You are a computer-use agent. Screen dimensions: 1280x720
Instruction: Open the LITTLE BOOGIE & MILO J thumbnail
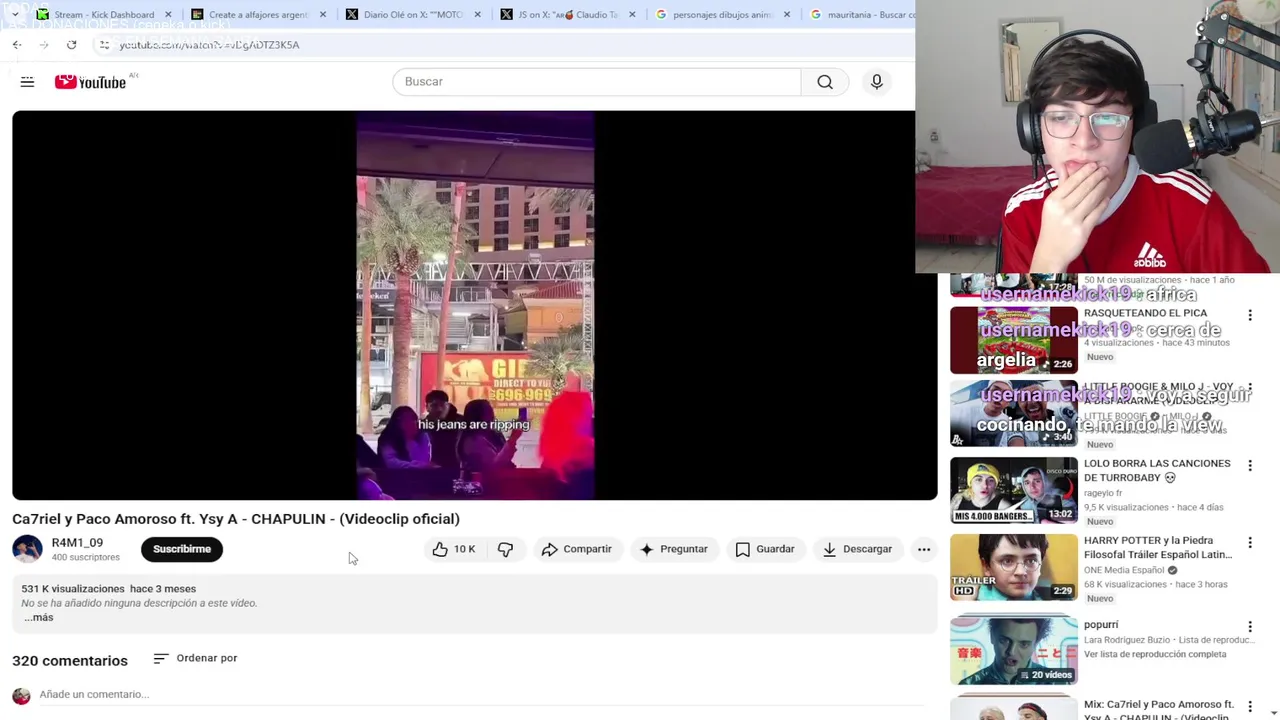(x=1014, y=414)
